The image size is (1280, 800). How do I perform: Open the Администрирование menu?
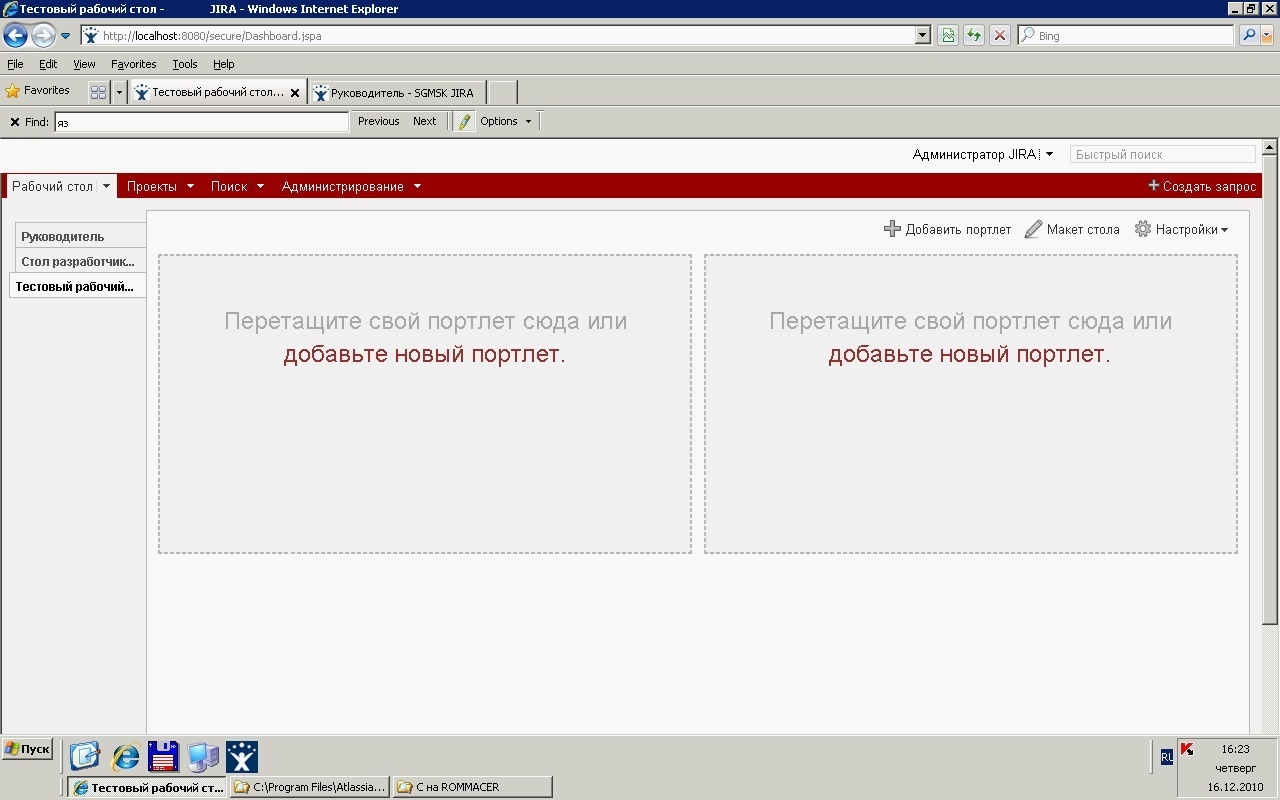(x=351, y=186)
